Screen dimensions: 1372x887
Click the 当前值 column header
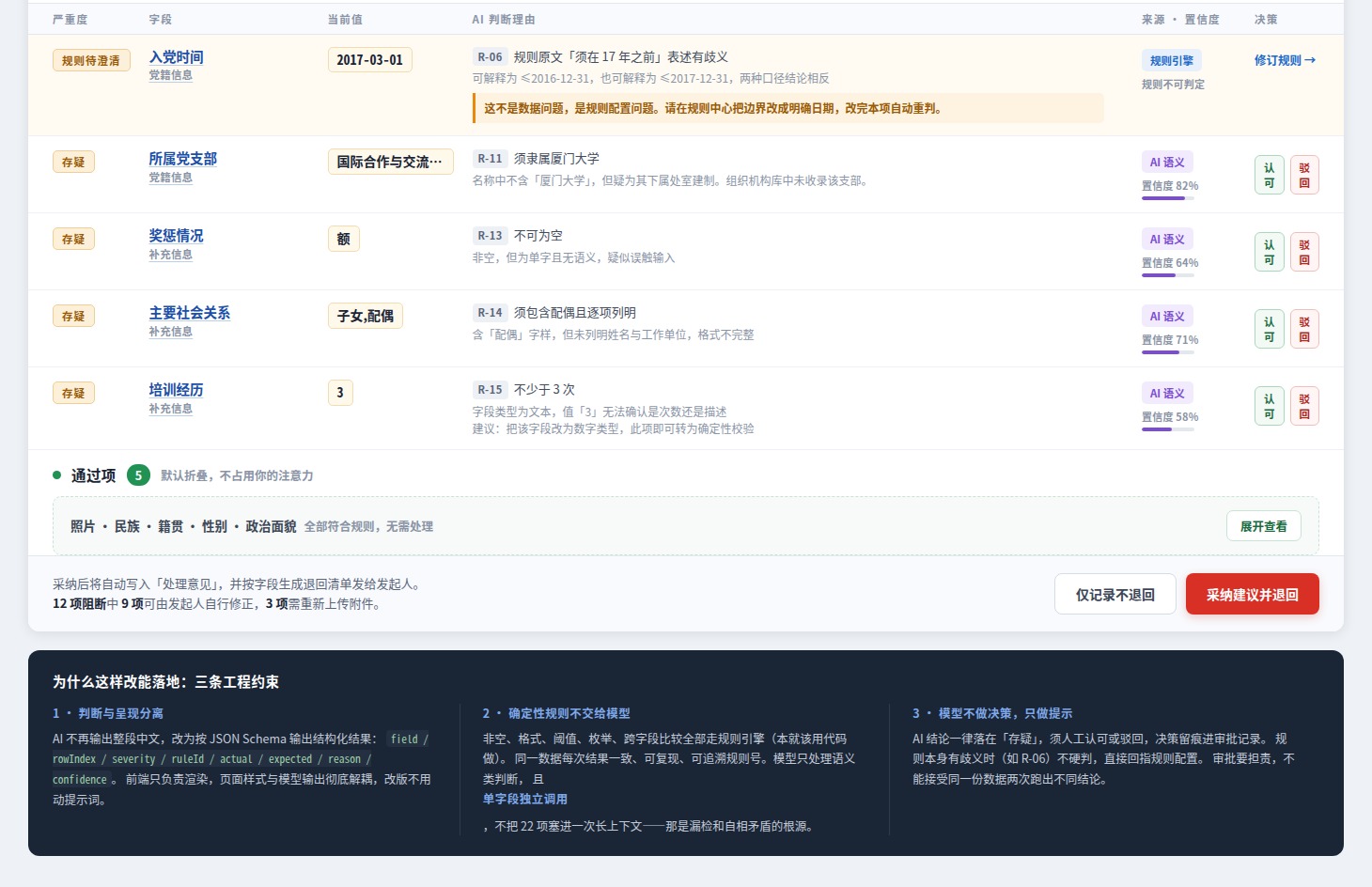345,20
